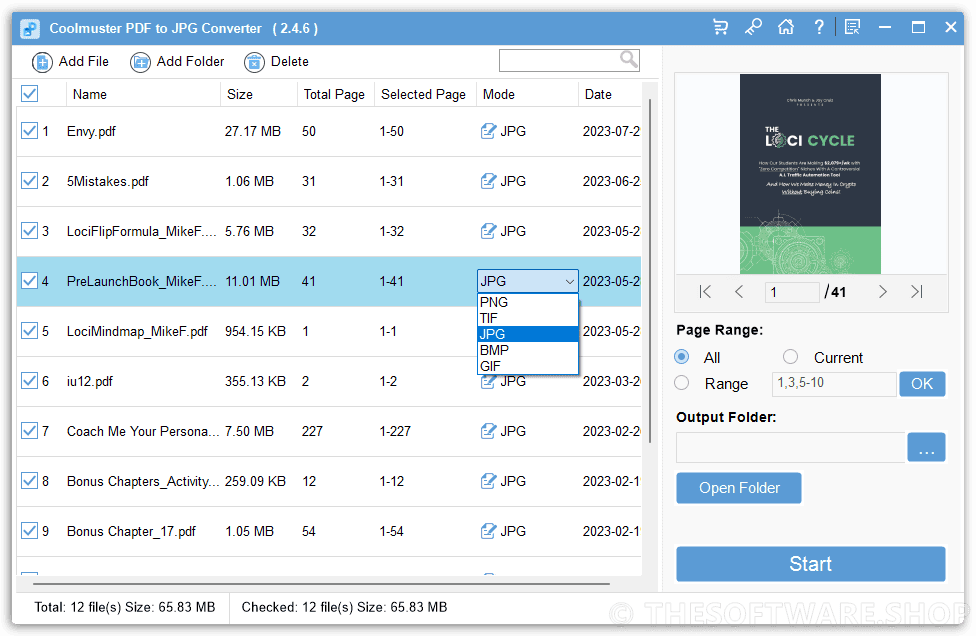Jump to last preview page

pos(917,292)
